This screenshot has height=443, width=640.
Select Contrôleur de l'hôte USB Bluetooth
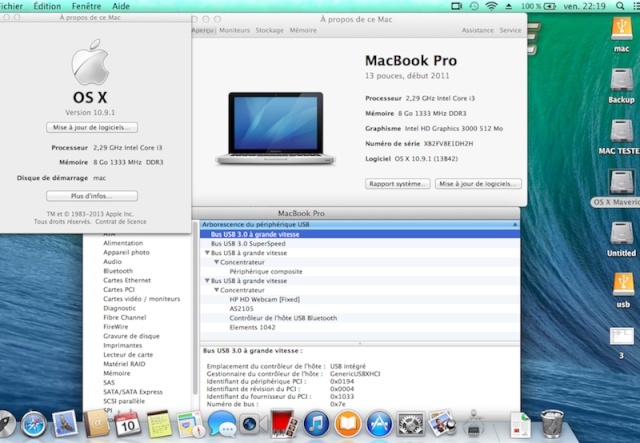click(x=360, y=318)
